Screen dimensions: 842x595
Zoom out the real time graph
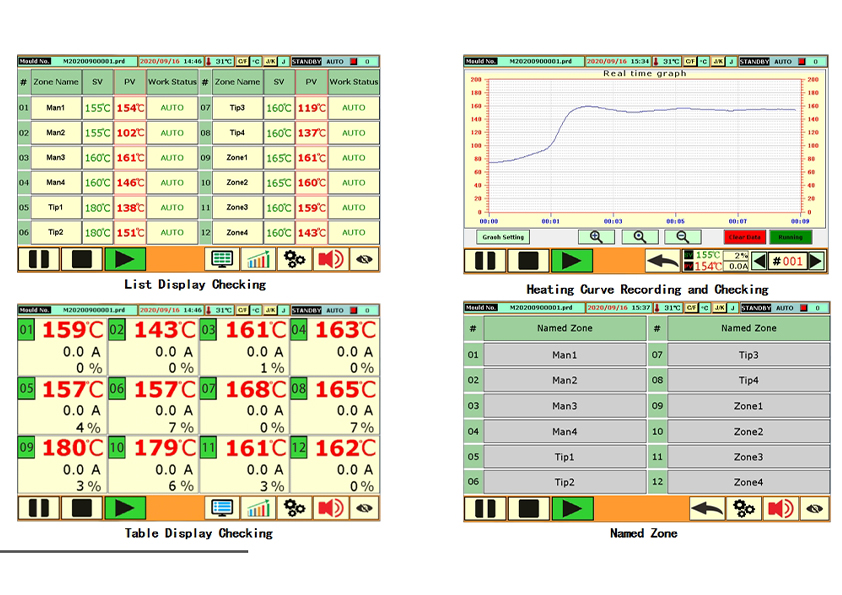tap(682, 237)
